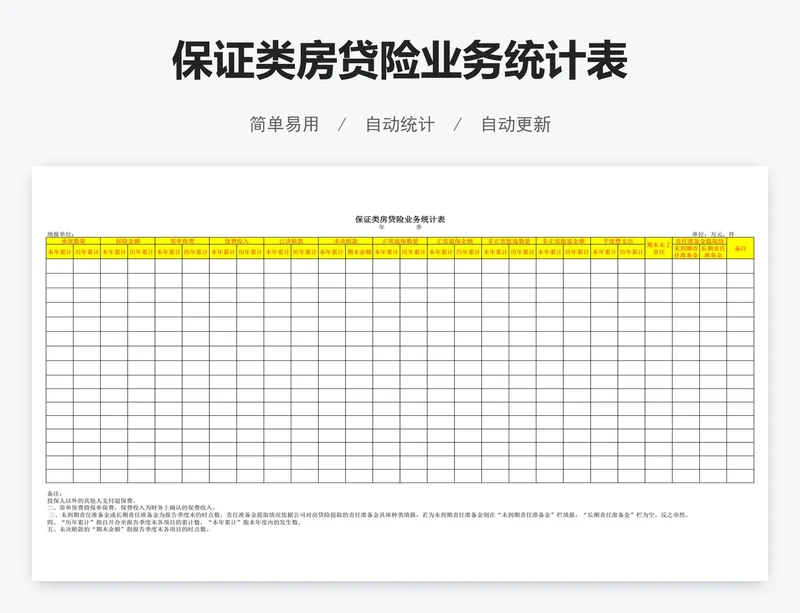Click the footnote line starting 投保人以外
The height and width of the screenshot is (613, 800).
coord(91,501)
